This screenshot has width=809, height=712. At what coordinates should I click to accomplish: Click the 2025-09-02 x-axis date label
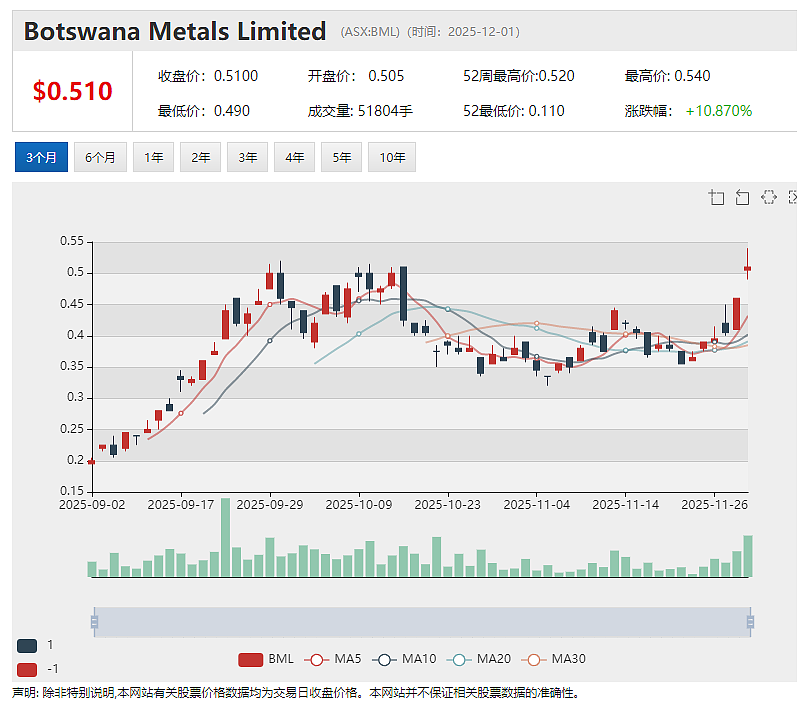click(x=92, y=505)
